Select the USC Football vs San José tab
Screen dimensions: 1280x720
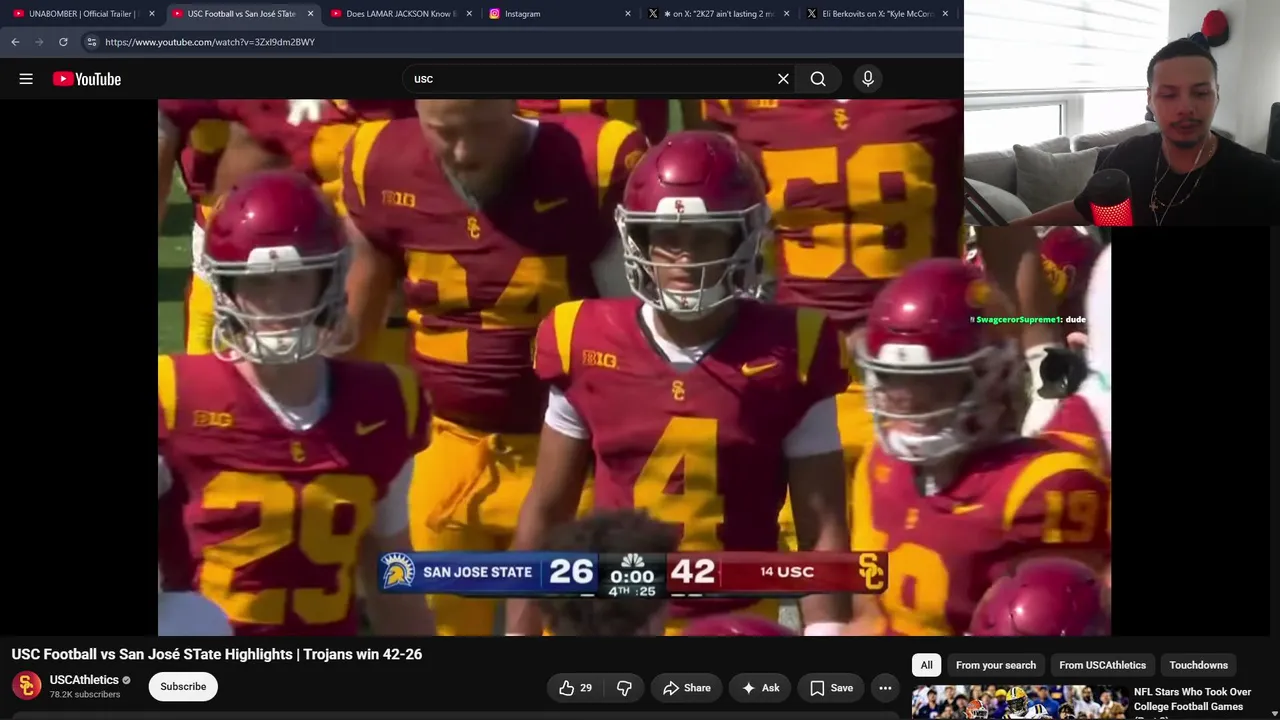pos(241,14)
